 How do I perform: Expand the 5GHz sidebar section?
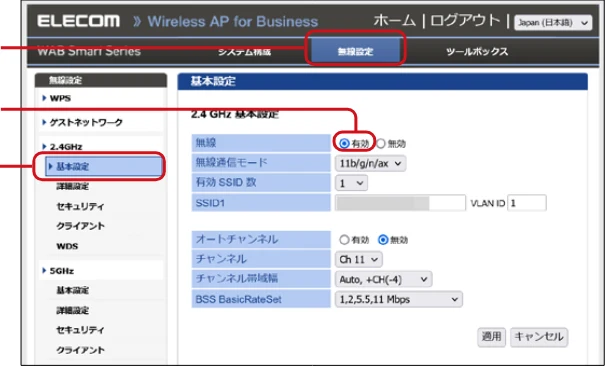coord(61,271)
